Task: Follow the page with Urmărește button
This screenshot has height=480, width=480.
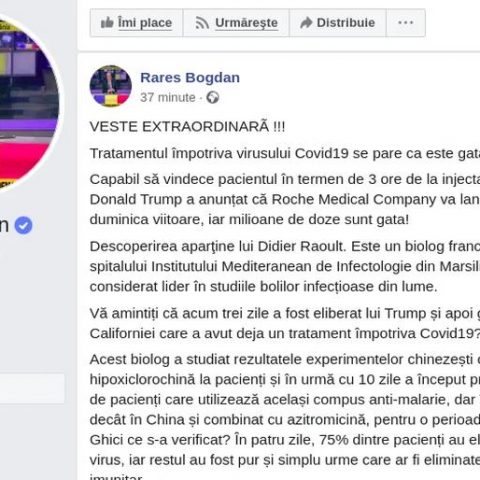Action: (x=236, y=23)
